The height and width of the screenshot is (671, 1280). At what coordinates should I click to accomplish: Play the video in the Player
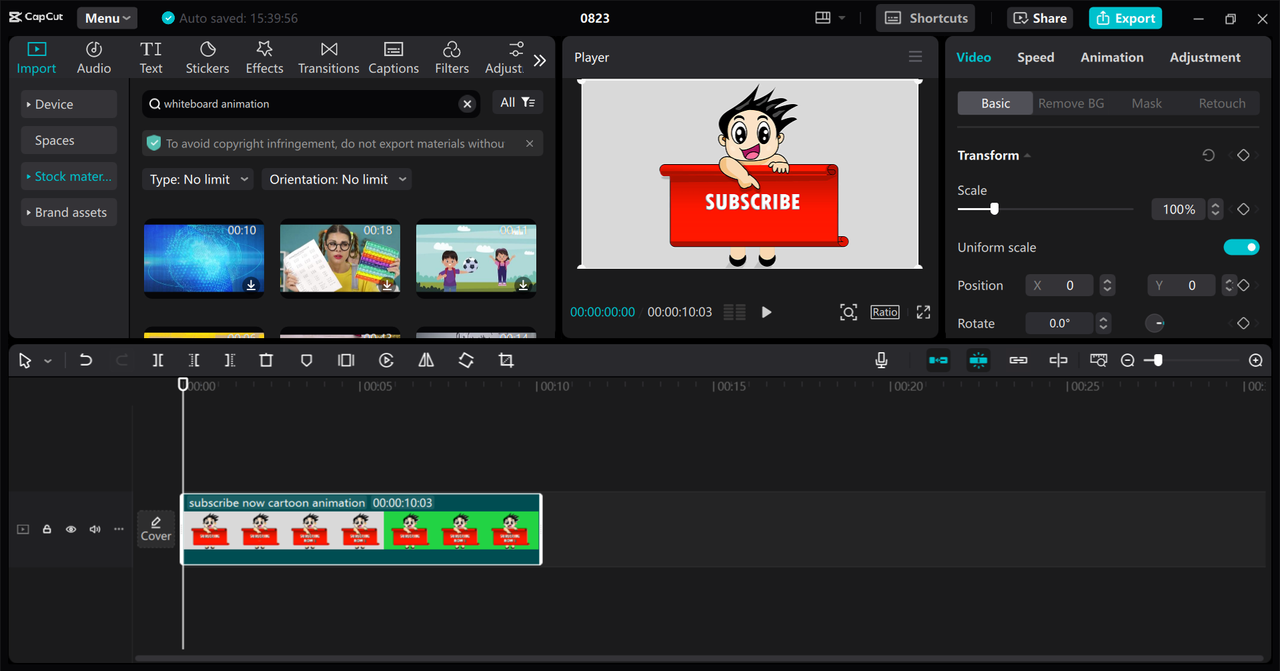coord(766,312)
